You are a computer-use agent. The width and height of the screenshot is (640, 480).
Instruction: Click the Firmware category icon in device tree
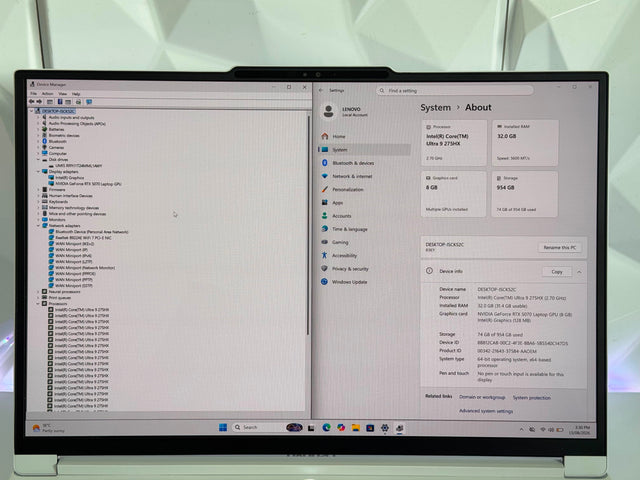45,189
